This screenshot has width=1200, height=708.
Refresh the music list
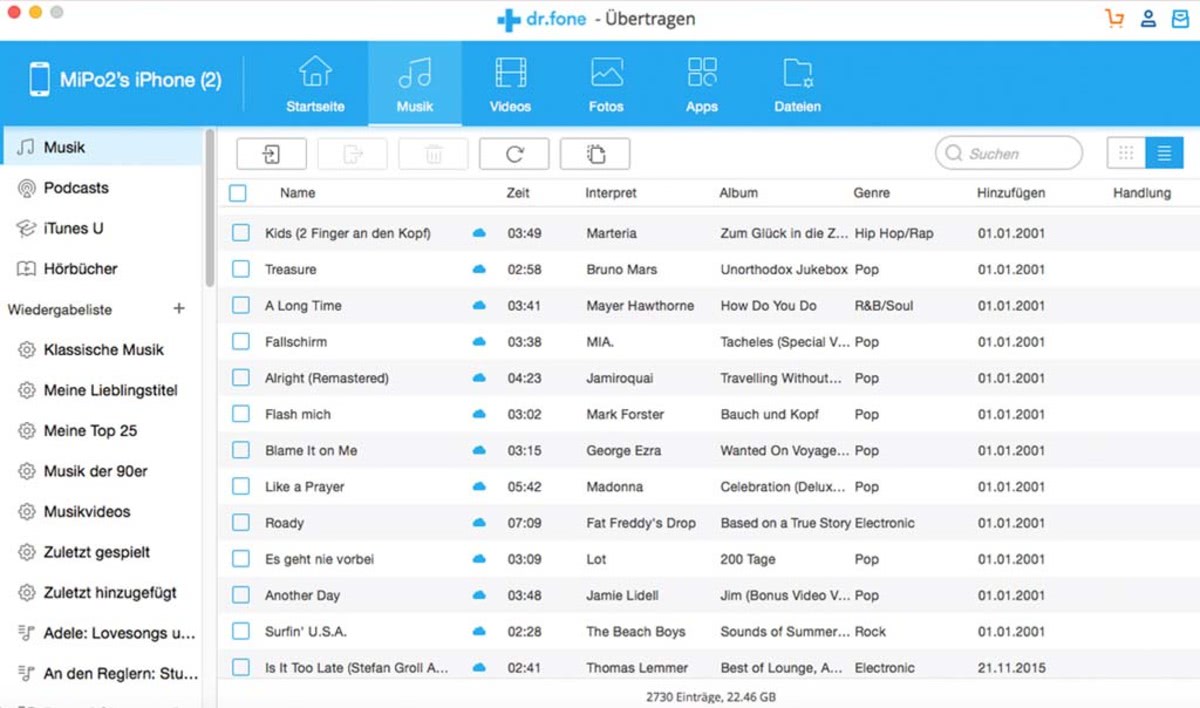click(514, 153)
